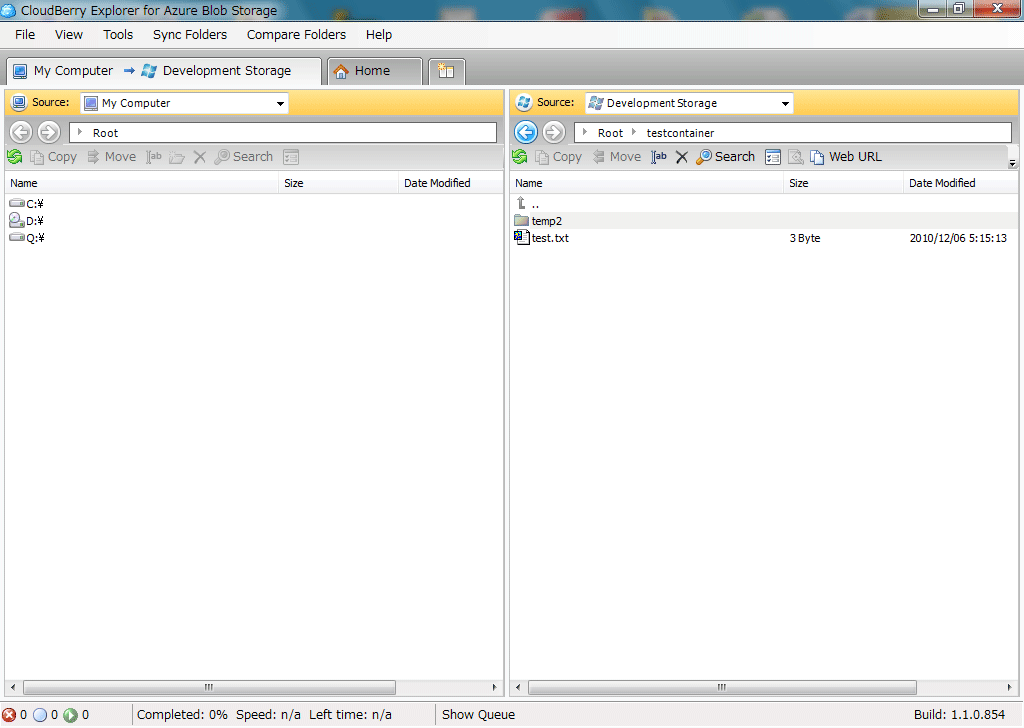The image size is (1024, 728).
Task: Sort left pane by Size column
Action: pyautogui.click(x=339, y=183)
